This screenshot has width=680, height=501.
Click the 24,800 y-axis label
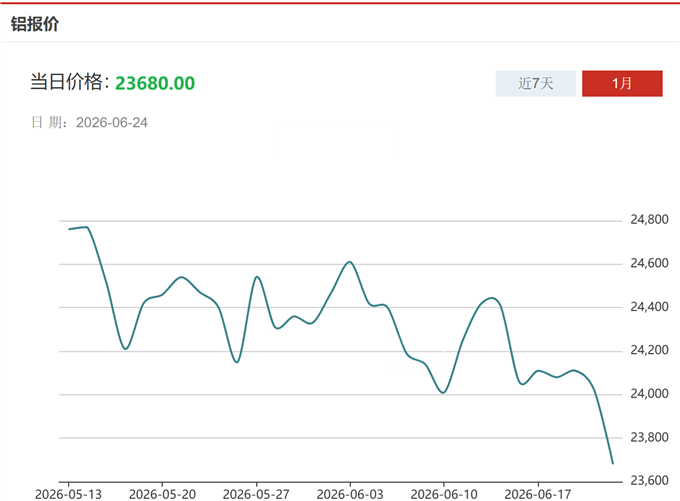point(649,219)
